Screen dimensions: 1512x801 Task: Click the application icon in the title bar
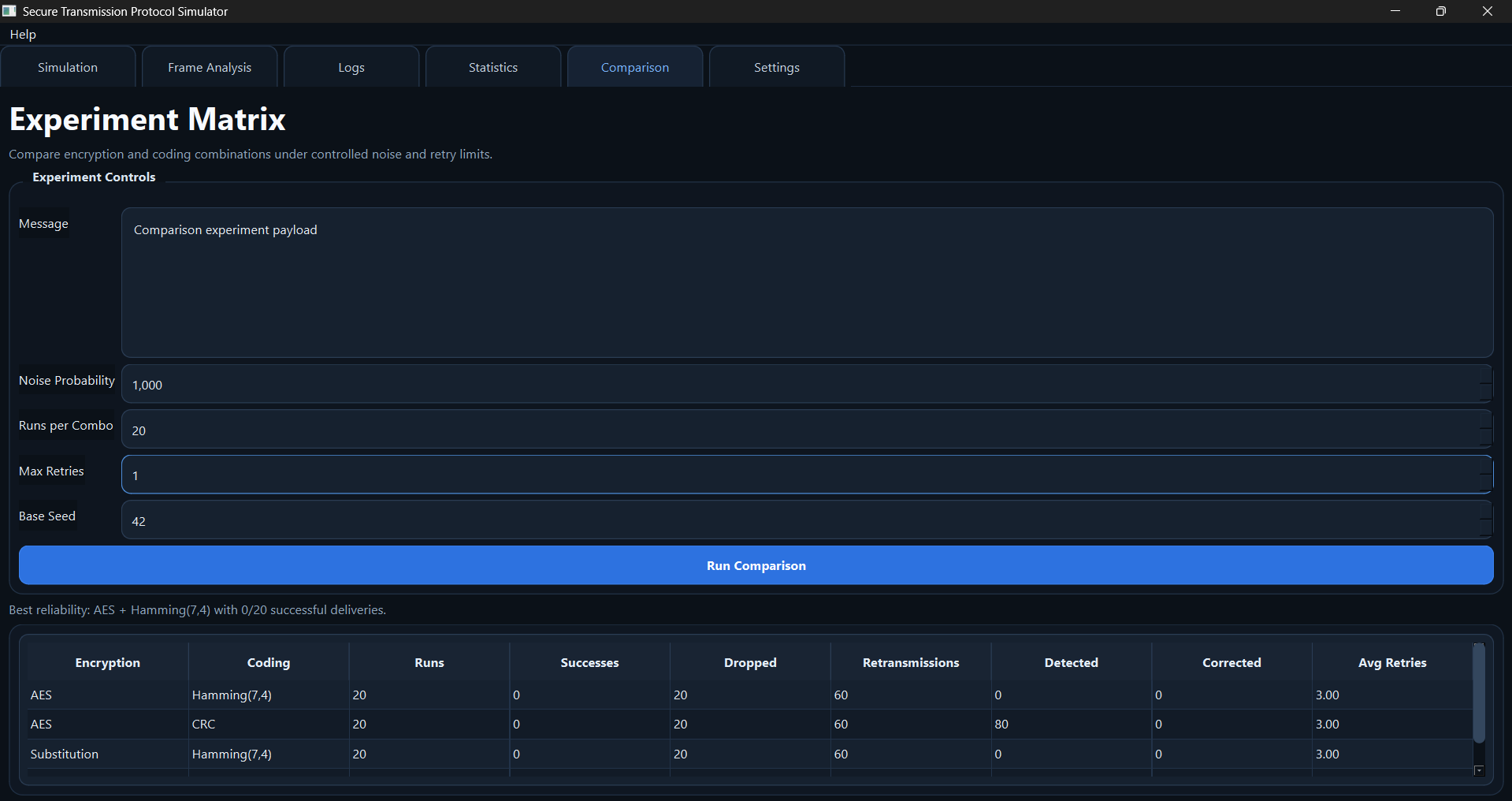(x=9, y=11)
